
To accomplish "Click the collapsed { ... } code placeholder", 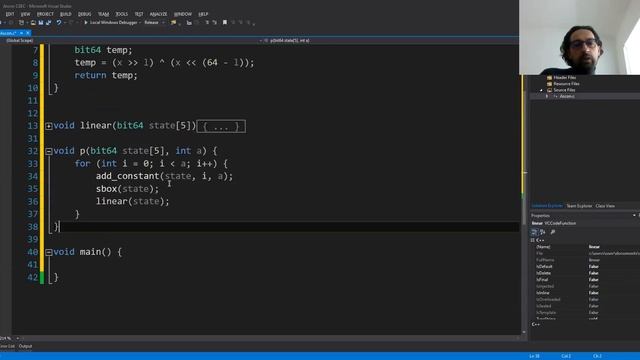I will (221, 126).
